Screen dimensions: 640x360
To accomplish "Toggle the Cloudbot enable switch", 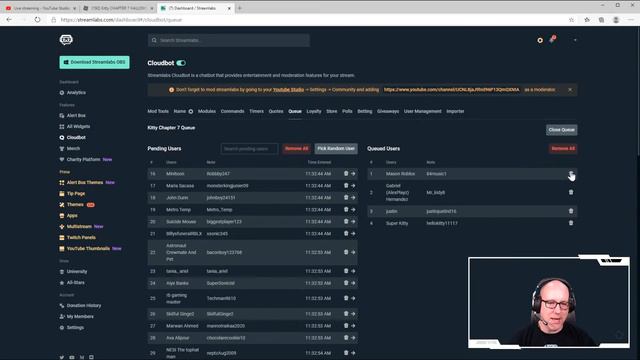I will point(181,63).
